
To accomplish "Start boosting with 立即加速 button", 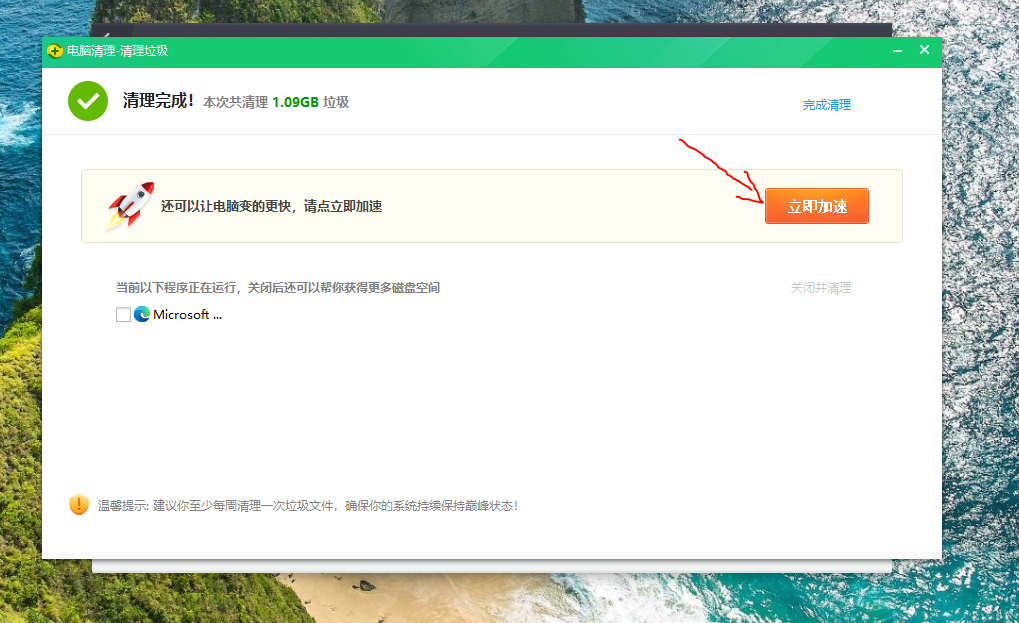I will click(817, 206).
